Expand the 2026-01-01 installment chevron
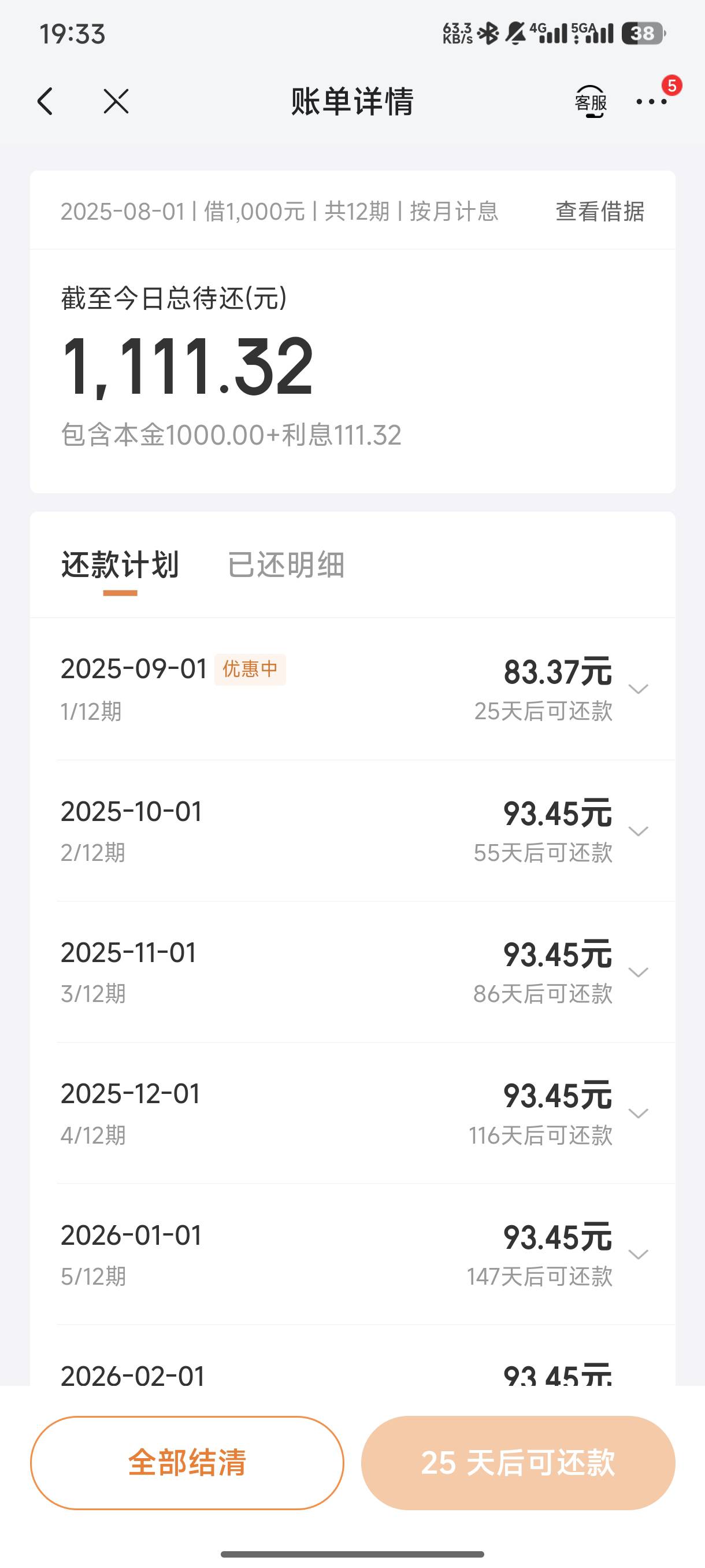 (638, 1255)
